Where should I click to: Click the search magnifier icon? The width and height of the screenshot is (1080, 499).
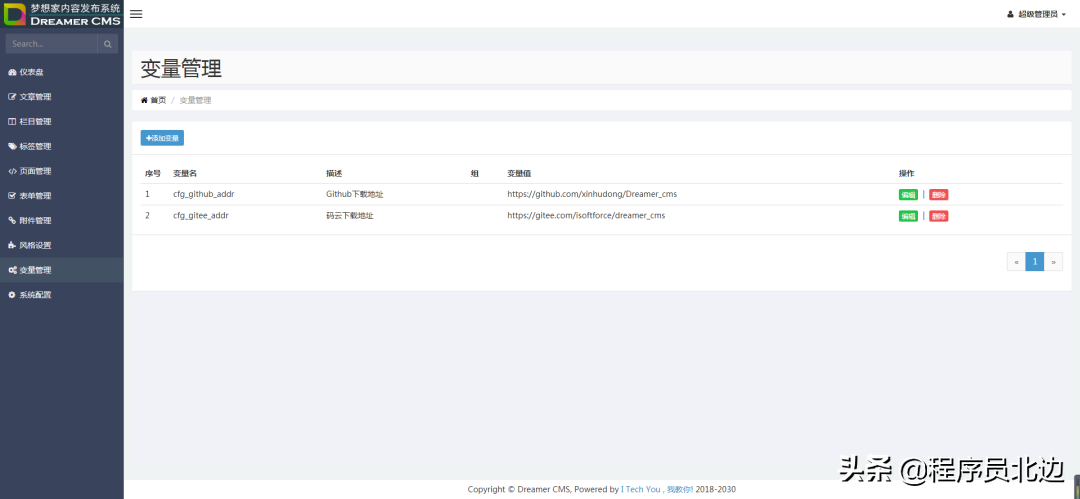pyautogui.click(x=107, y=44)
